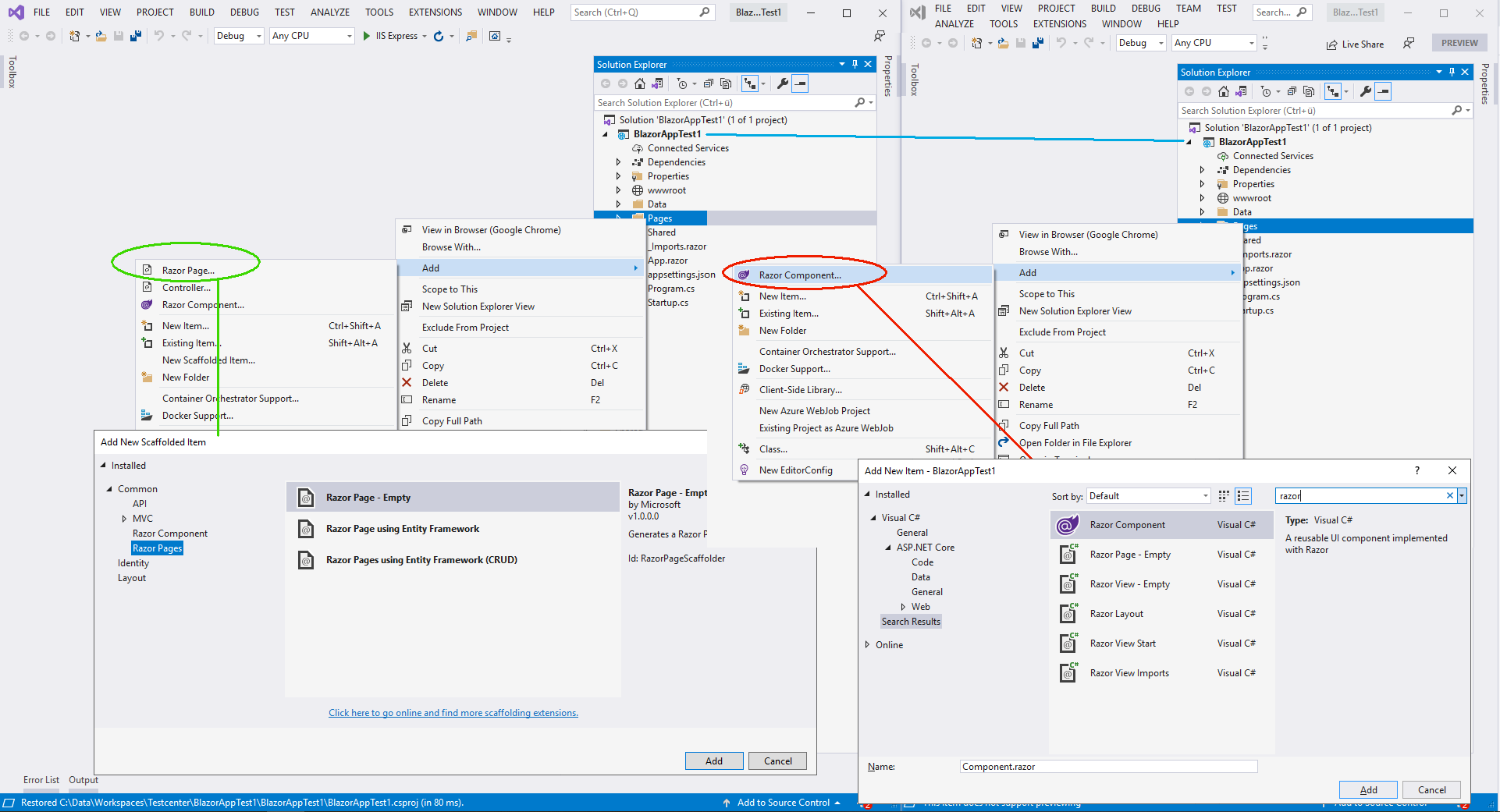Clear the razor search text with X
Viewport: 1500px width, 812px height.
pos(1450,495)
